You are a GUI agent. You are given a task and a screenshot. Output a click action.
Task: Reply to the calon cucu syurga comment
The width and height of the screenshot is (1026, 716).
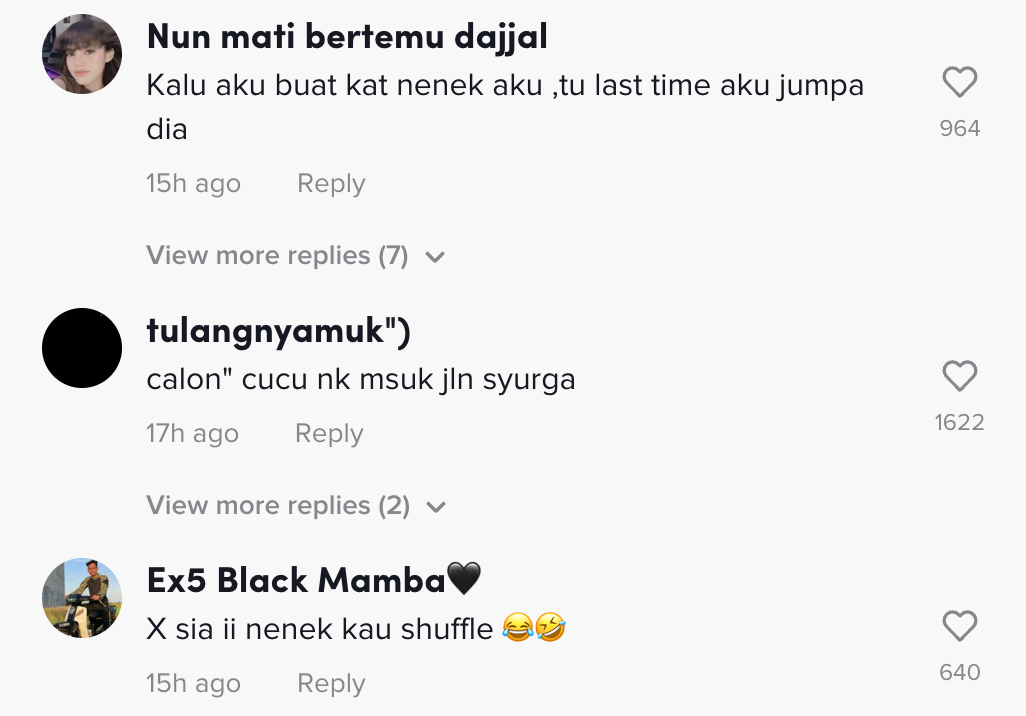(x=329, y=433)
